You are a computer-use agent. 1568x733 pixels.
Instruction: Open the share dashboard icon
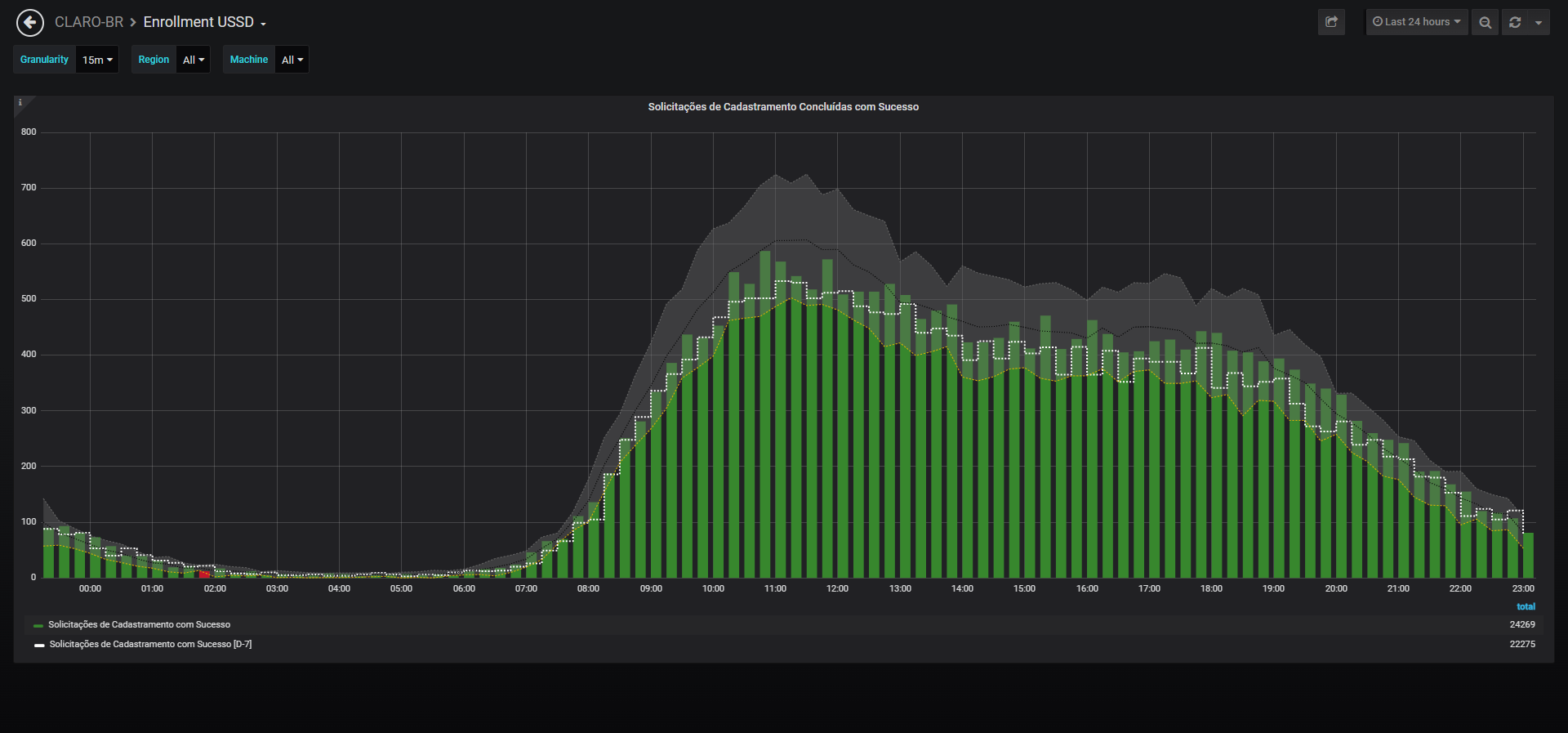tap(1331, 22)
